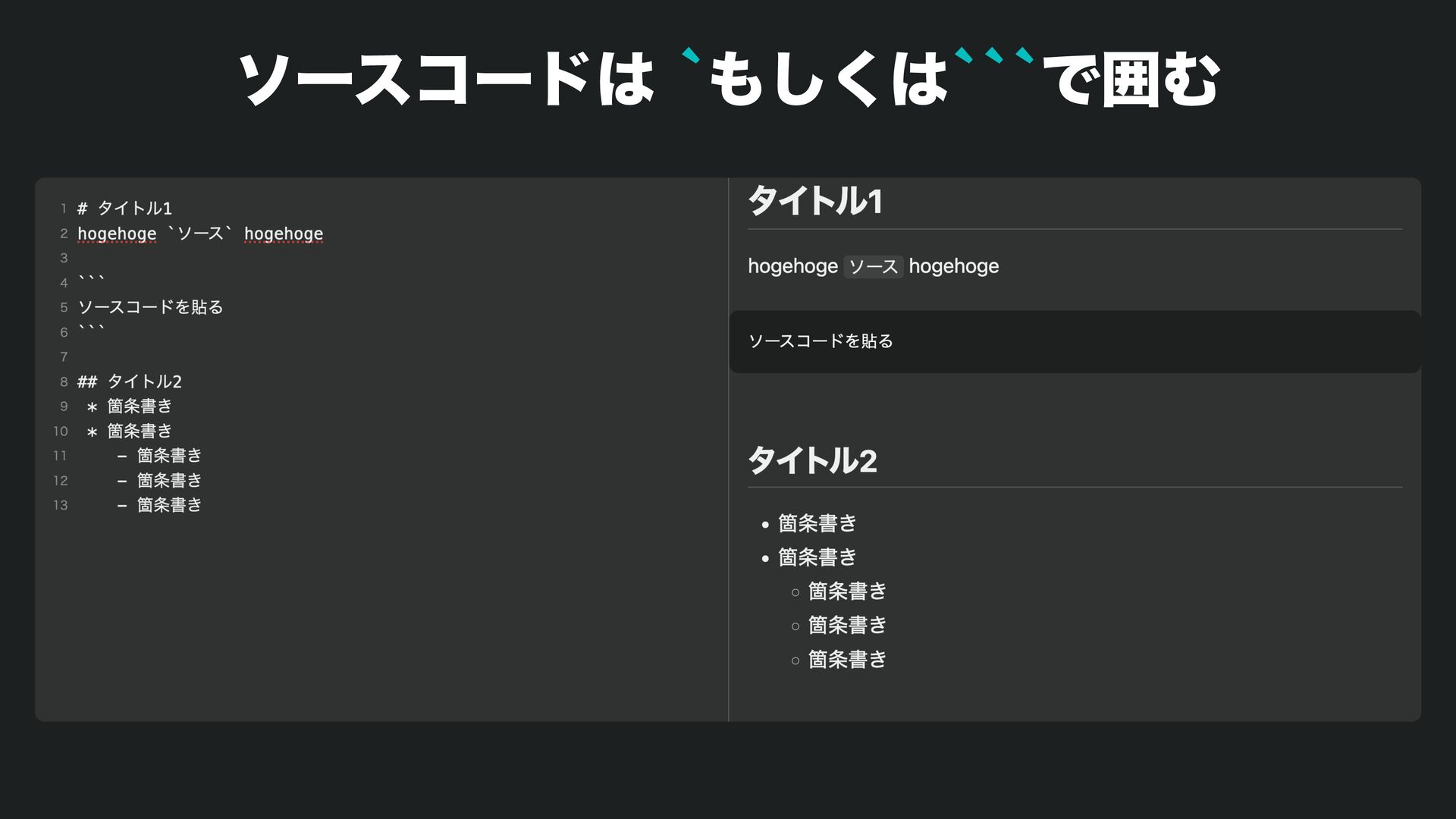Click last nested '箇条書き' item in preview
1456x819 pixels.
[847, 660]
